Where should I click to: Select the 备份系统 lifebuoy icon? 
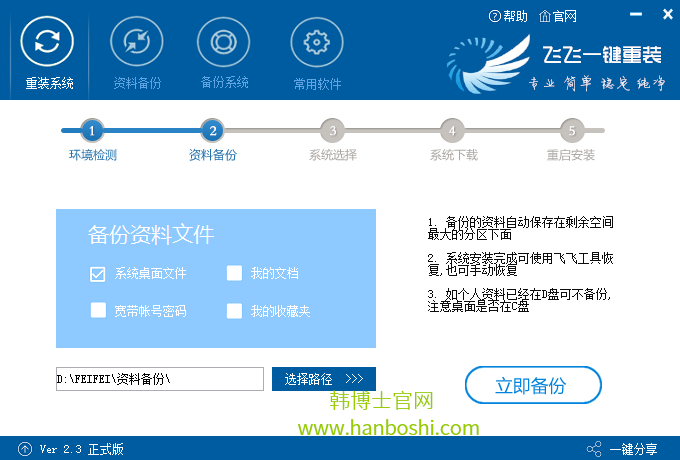223,42
